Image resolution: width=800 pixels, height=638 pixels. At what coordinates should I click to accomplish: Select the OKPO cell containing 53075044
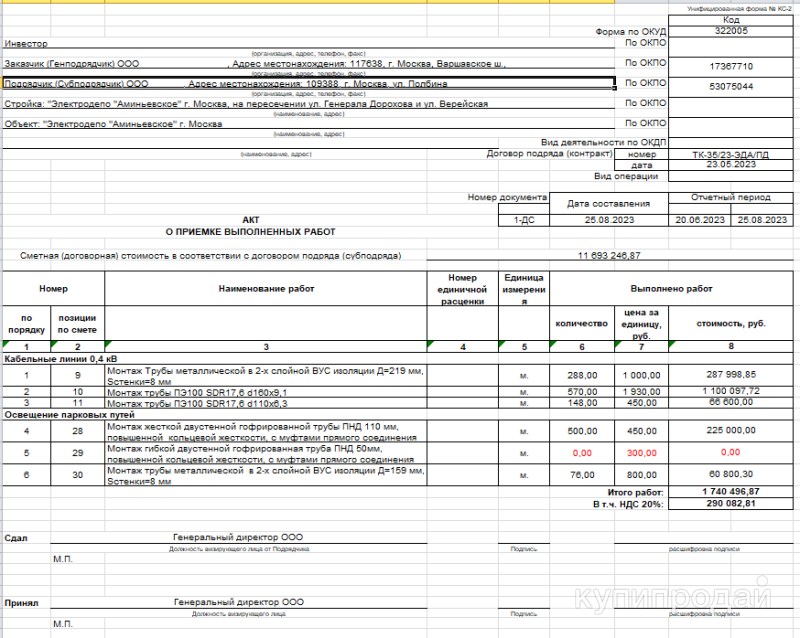[x=731, y=87]
